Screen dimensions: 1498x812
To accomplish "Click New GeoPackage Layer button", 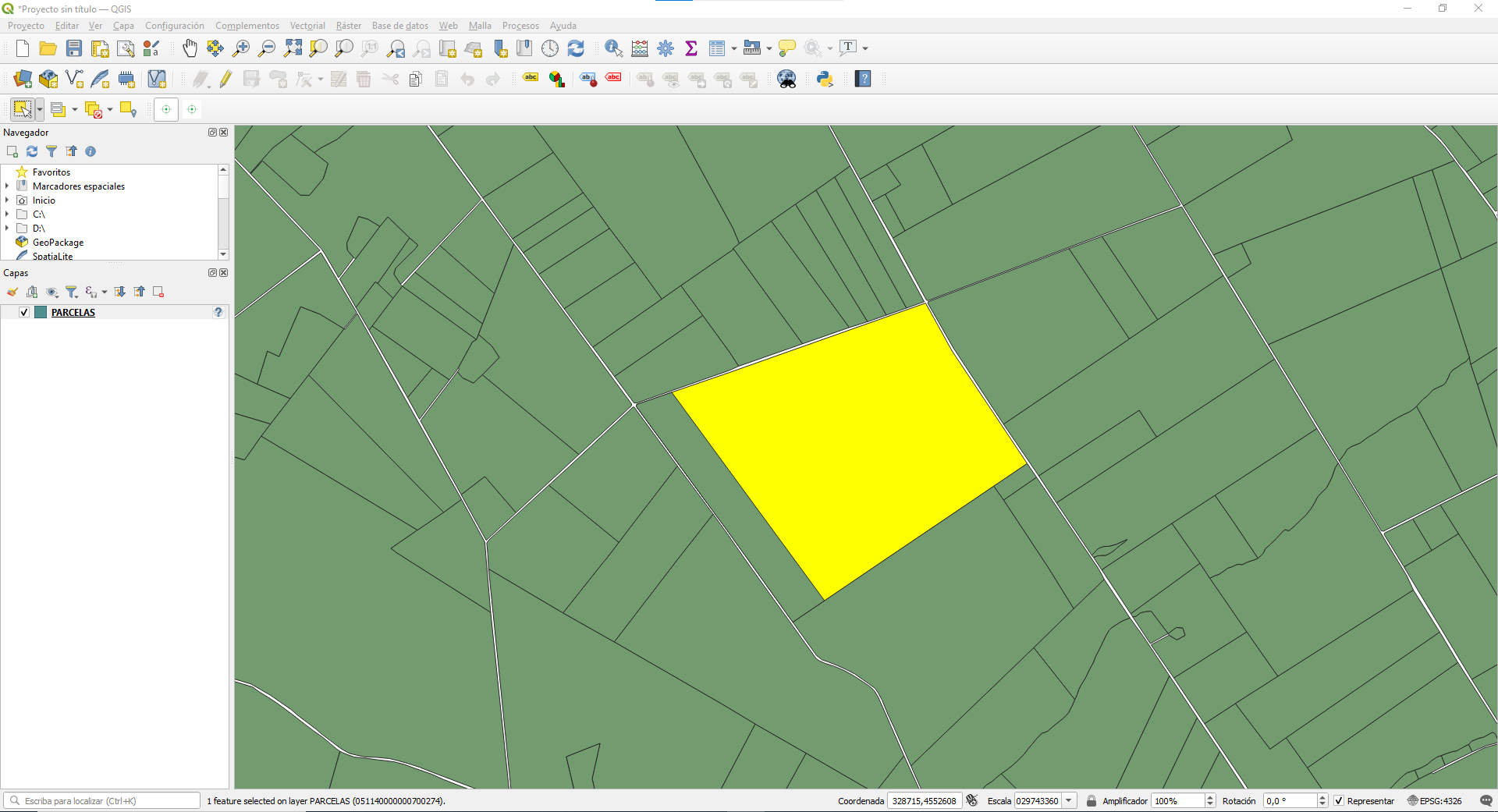I will click(x=48, y=79).
